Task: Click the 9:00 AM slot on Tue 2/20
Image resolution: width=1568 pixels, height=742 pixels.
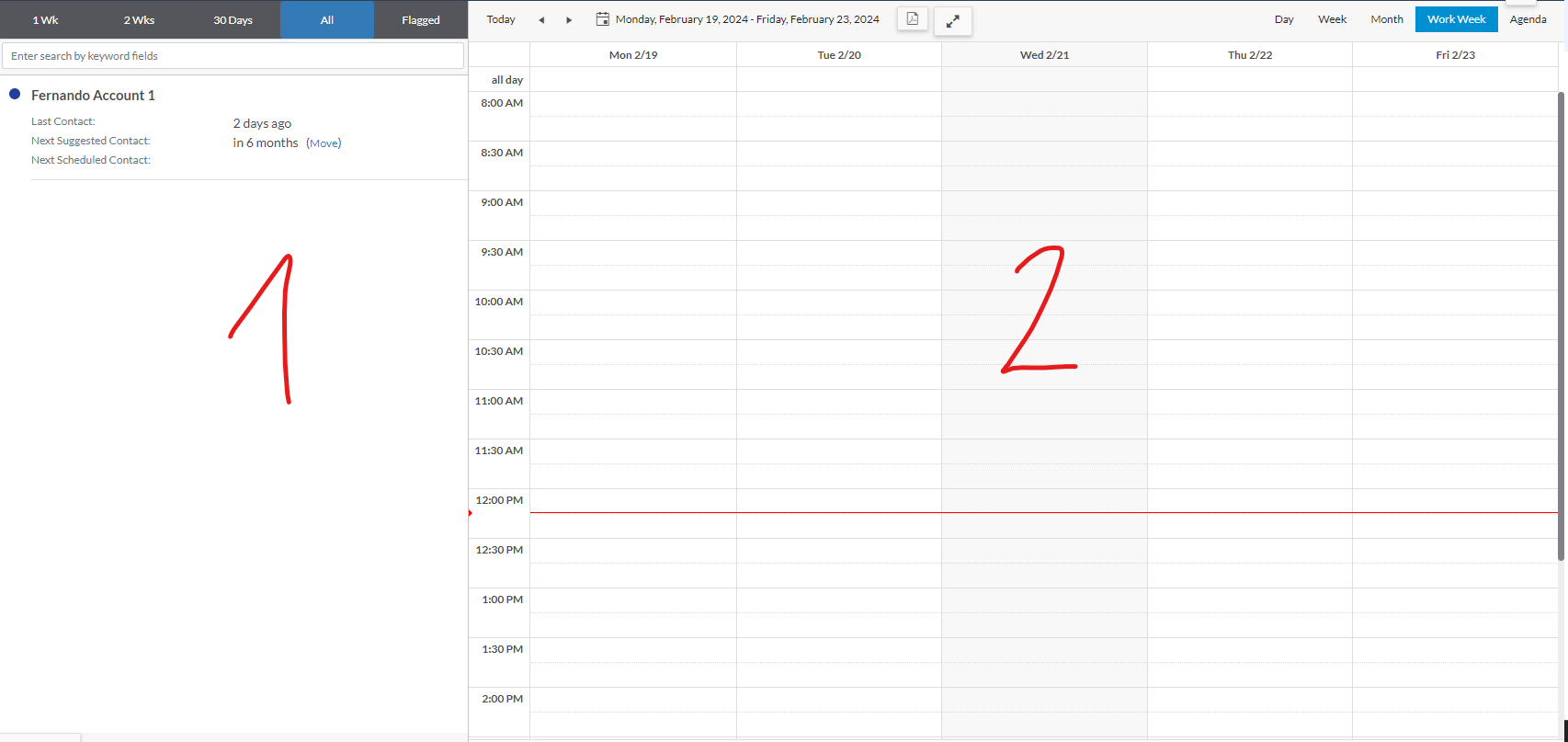Action: coord(838,203)
